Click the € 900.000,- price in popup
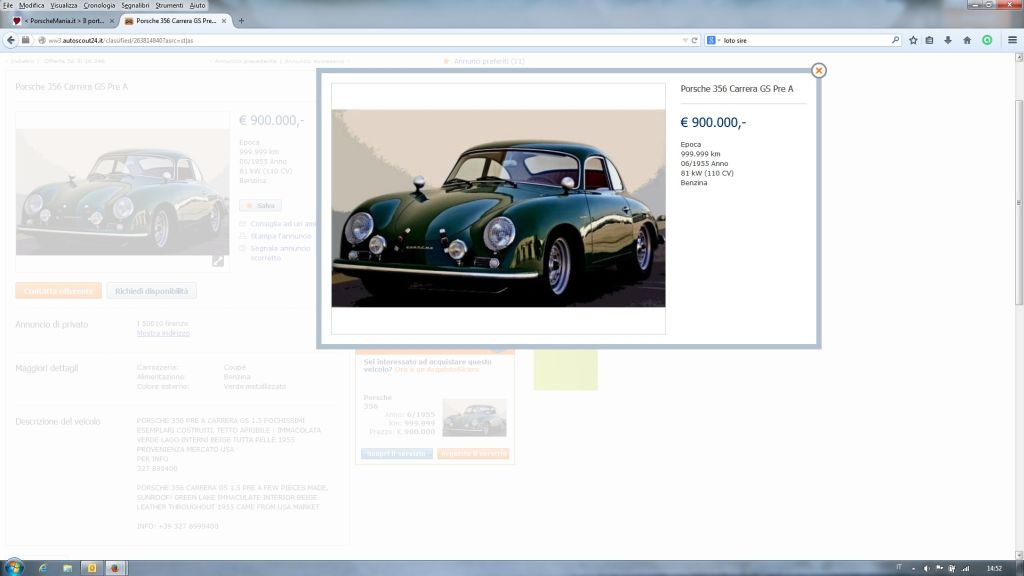Image resolution: width=1024 pixels, height=576 pixels. point(713,123)
